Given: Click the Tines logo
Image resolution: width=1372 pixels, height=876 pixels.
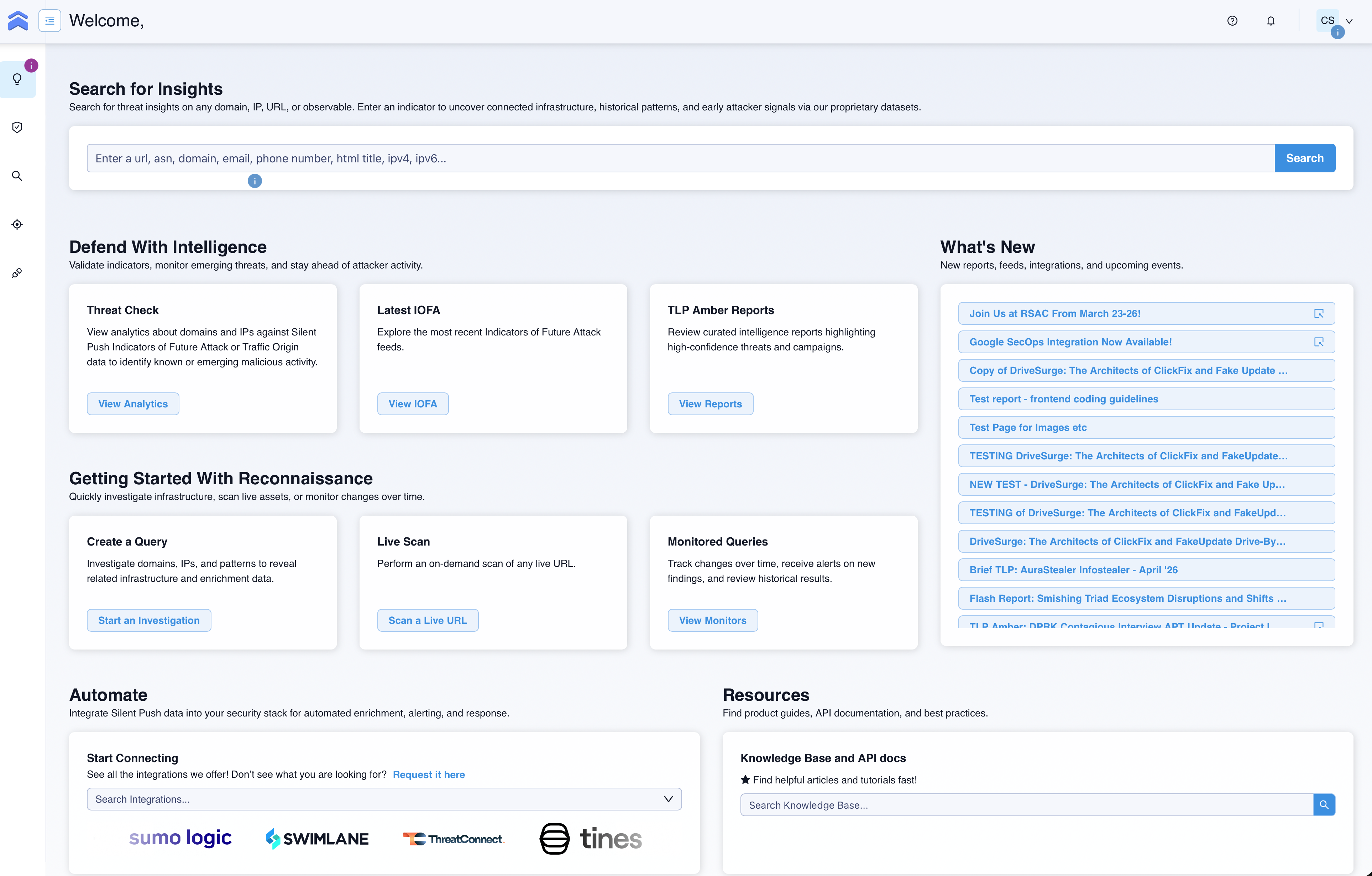Looking at the screenshot, I should pyautogui.click(x=590, y=838).
